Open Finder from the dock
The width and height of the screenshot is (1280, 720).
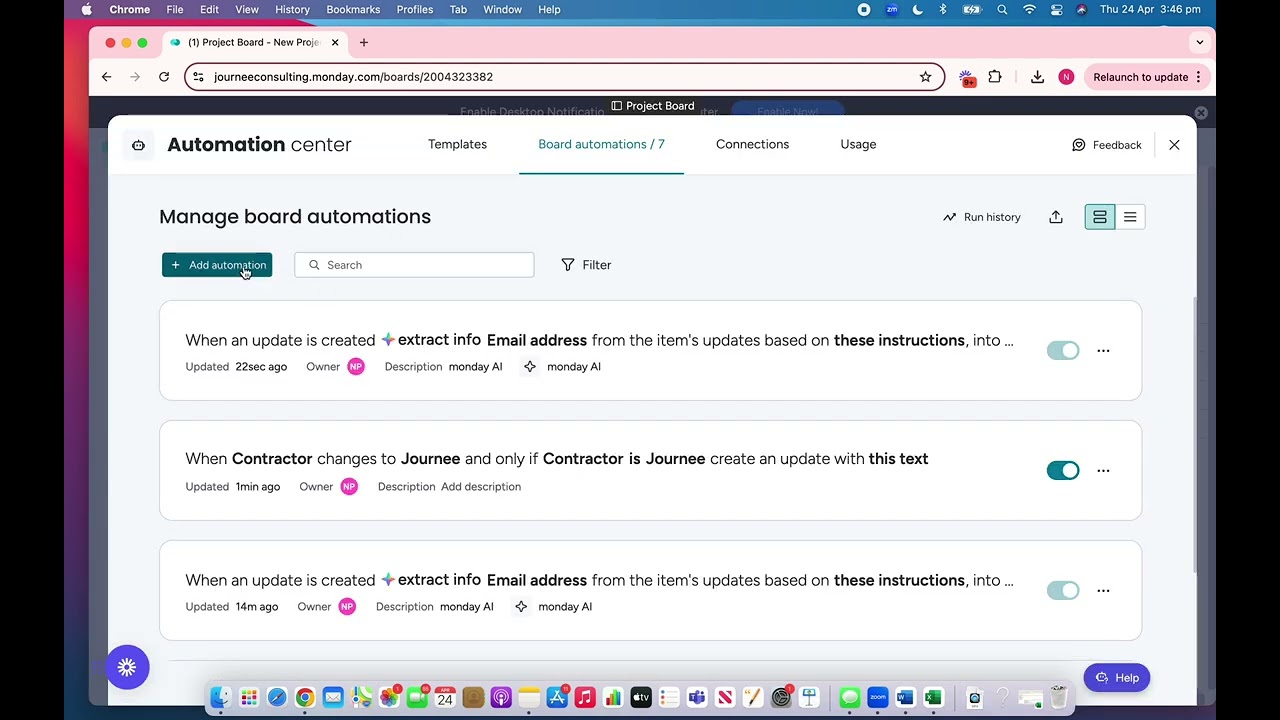[221, 697]
